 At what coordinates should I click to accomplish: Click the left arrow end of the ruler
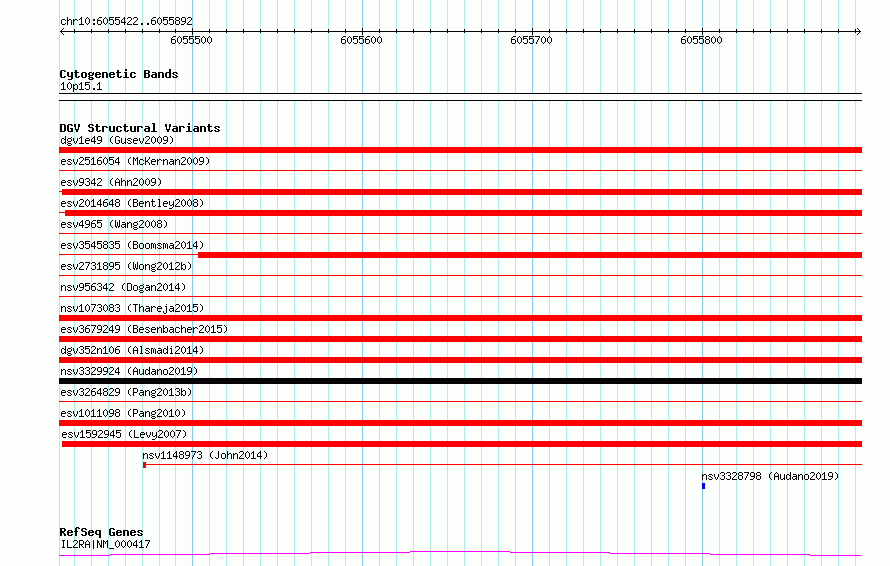coord(62,31)
